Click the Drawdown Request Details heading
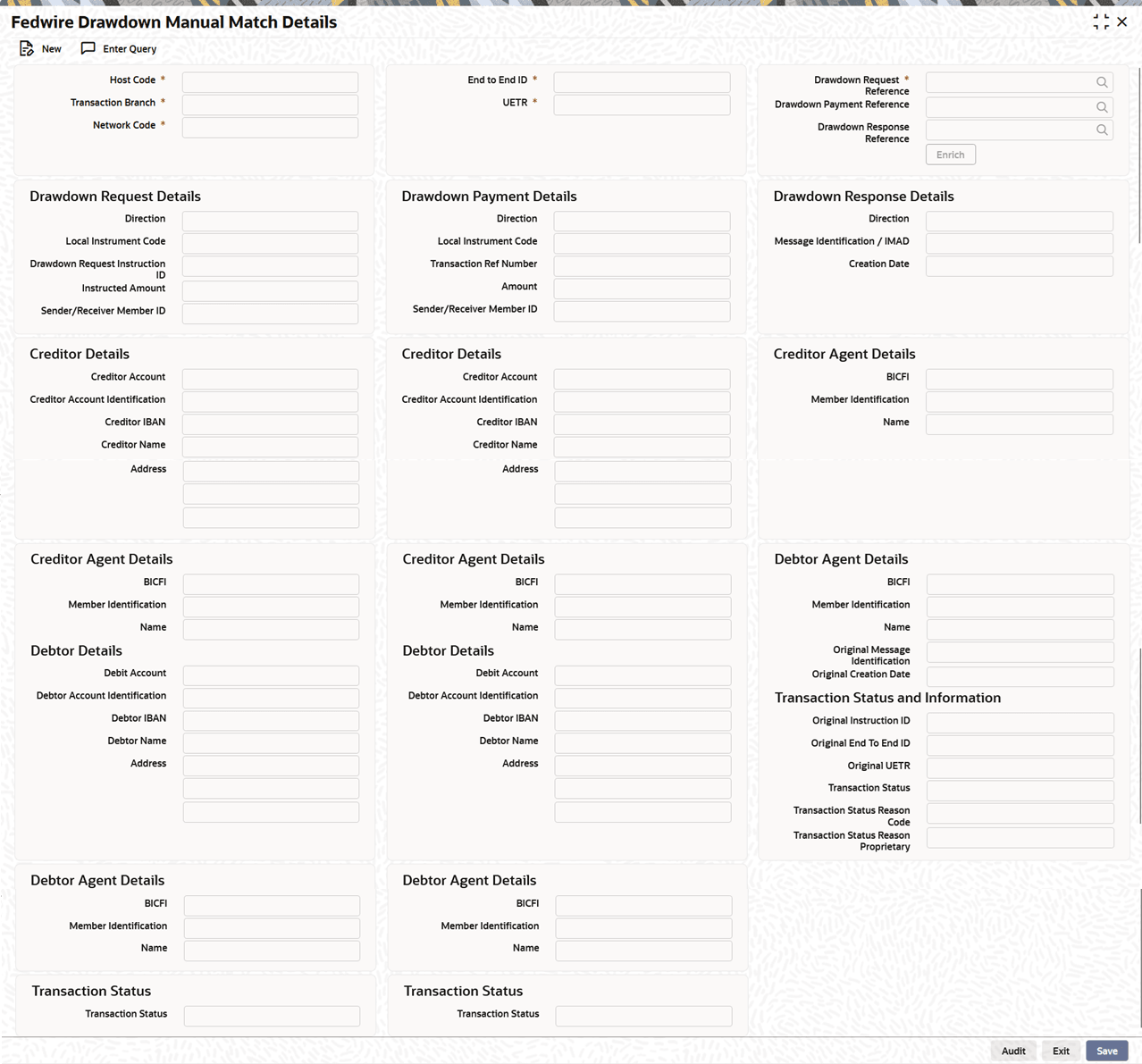 (x=115, y=197)
